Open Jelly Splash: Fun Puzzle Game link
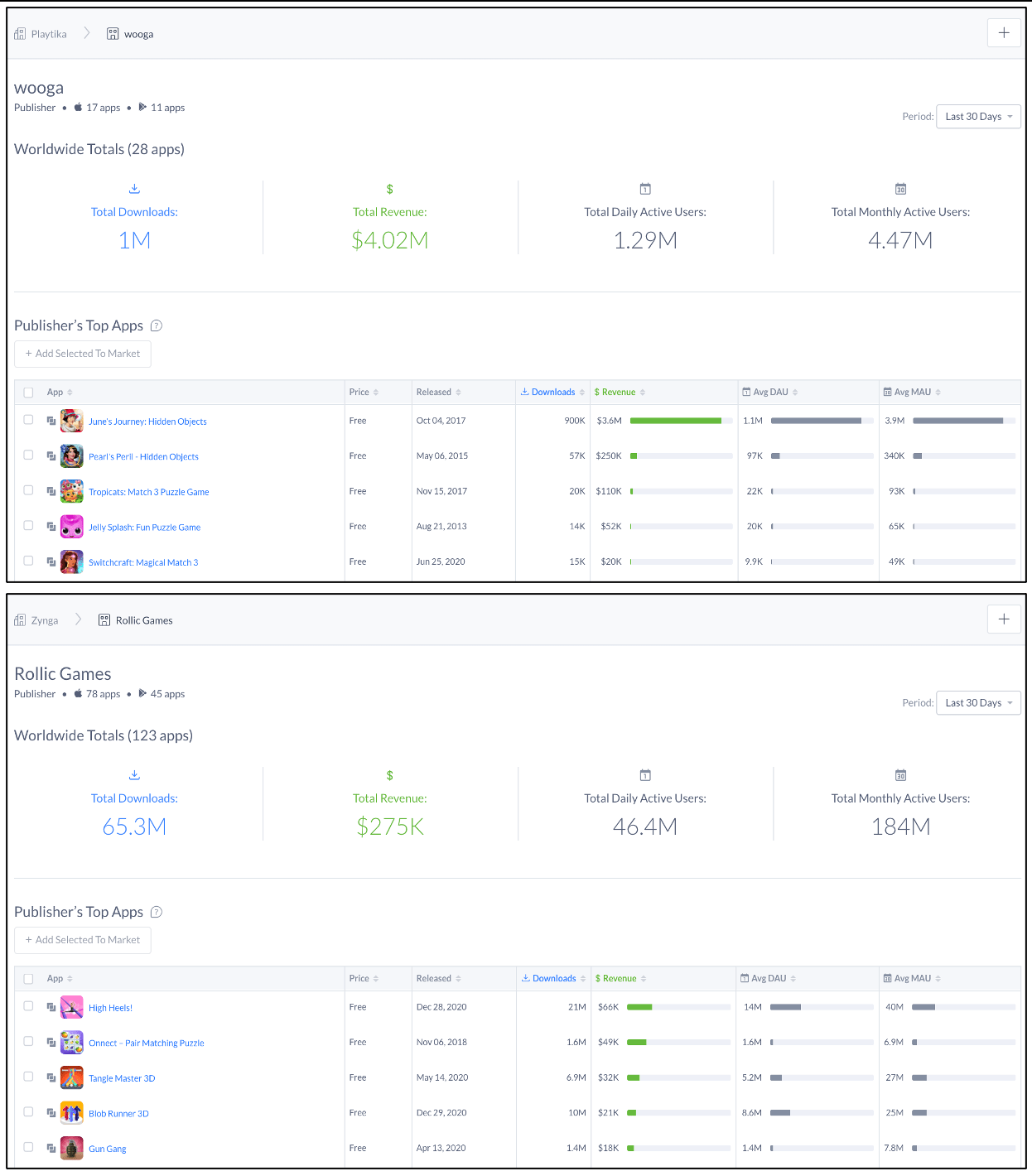Viewport: 1032px width, 1176px height. click(144, 528)
